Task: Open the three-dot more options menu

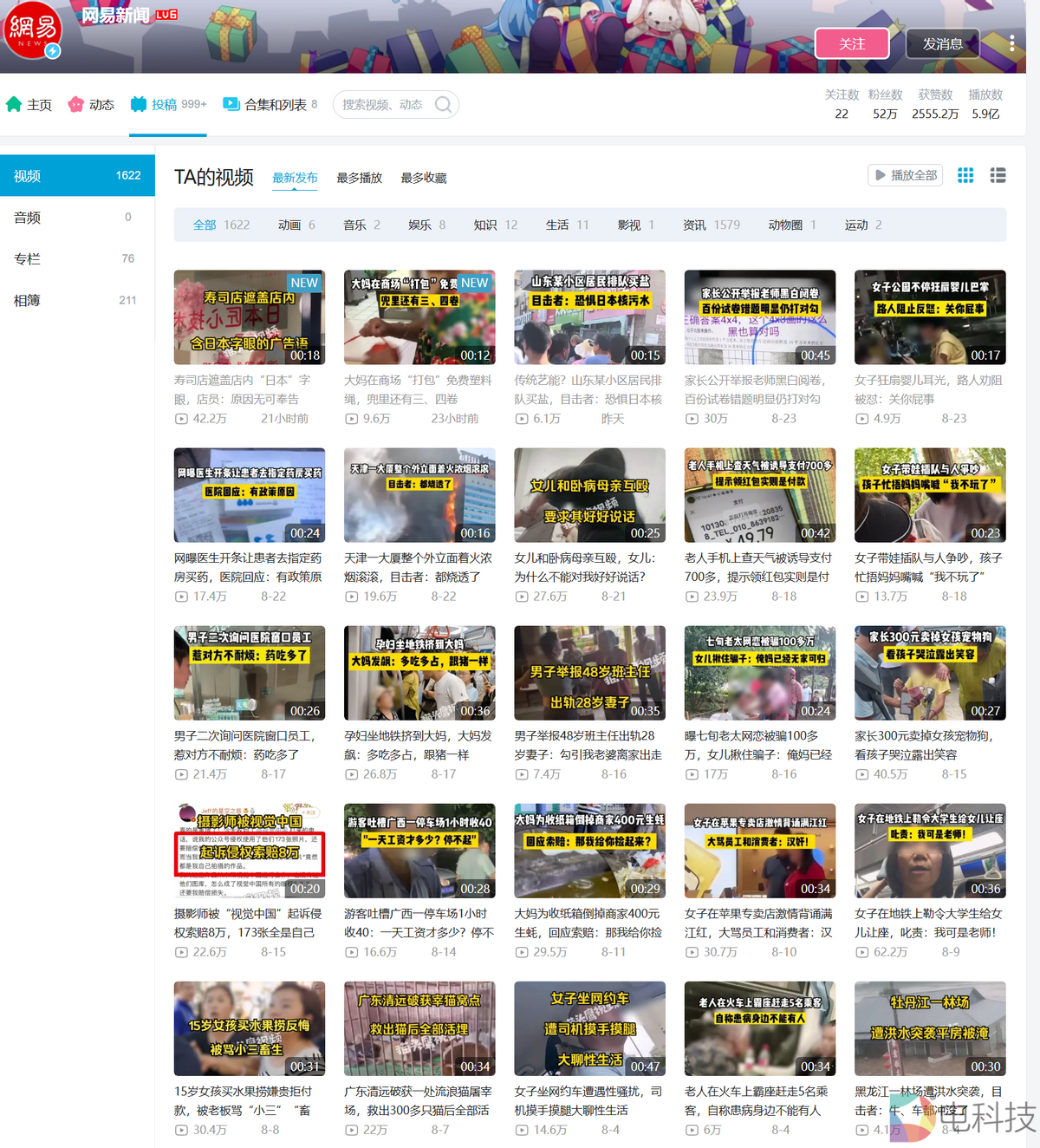Action: coord(1011,43)
